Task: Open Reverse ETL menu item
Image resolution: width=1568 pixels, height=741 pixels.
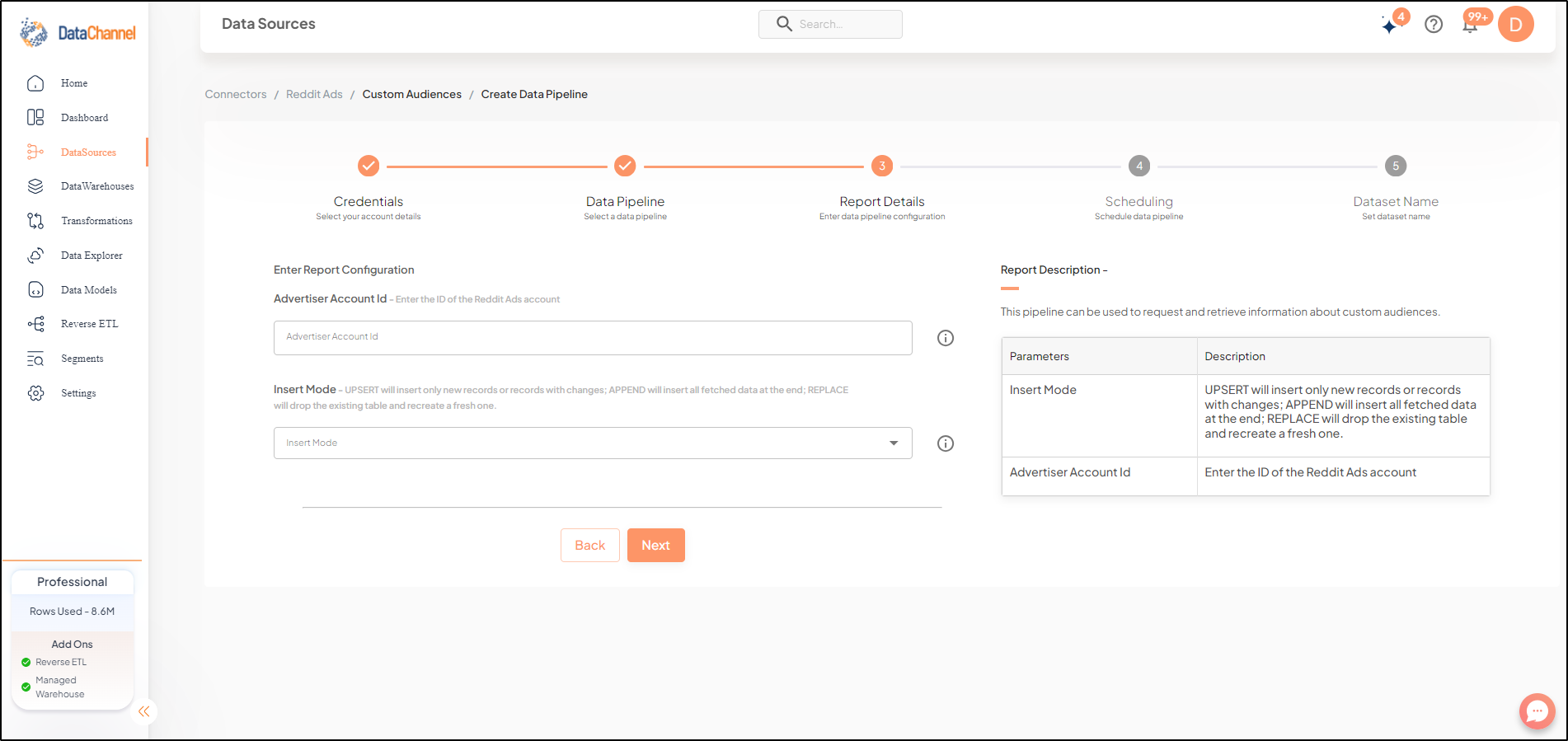Action: coord(90,324)
